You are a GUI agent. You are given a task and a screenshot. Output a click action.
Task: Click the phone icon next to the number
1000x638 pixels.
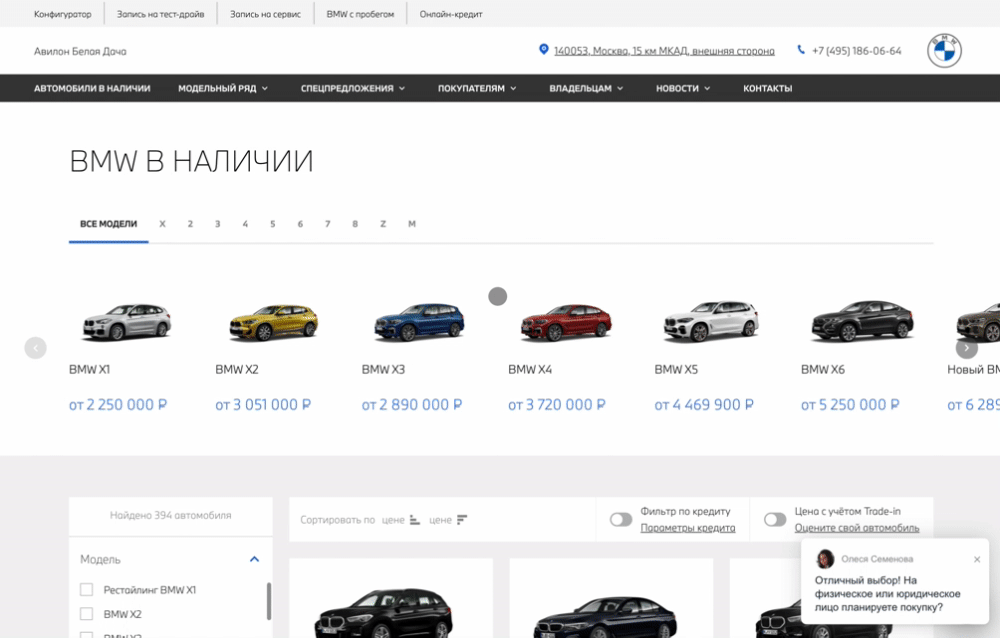click(801, 50)
